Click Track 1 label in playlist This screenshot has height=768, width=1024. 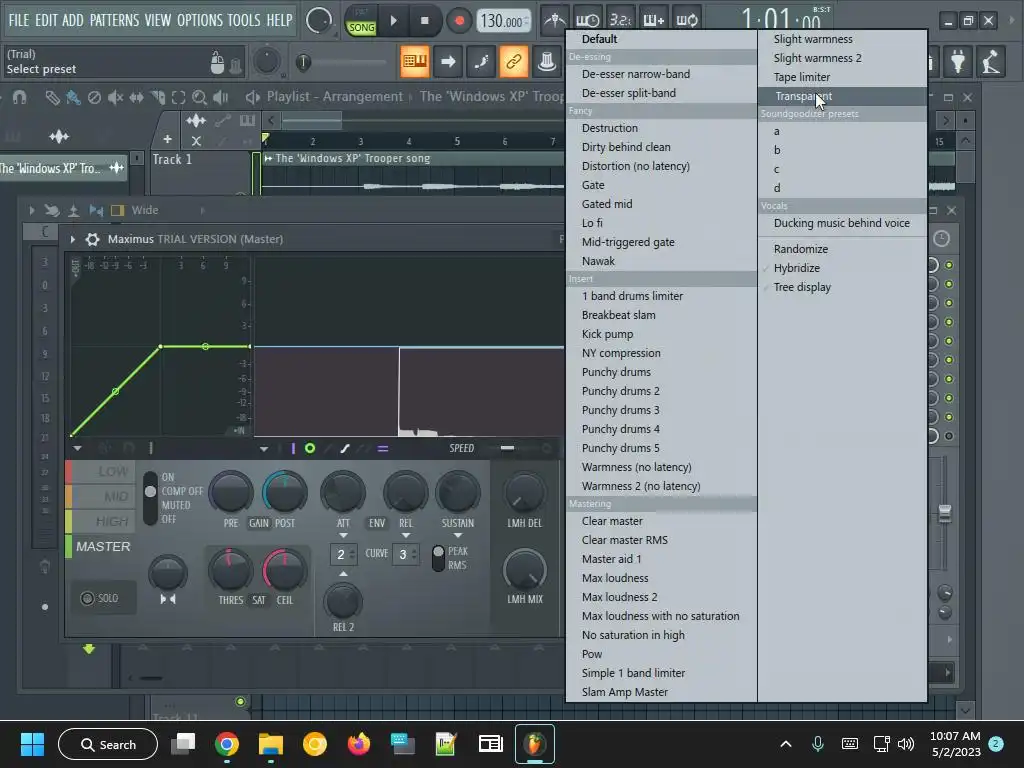coord(172,159)
